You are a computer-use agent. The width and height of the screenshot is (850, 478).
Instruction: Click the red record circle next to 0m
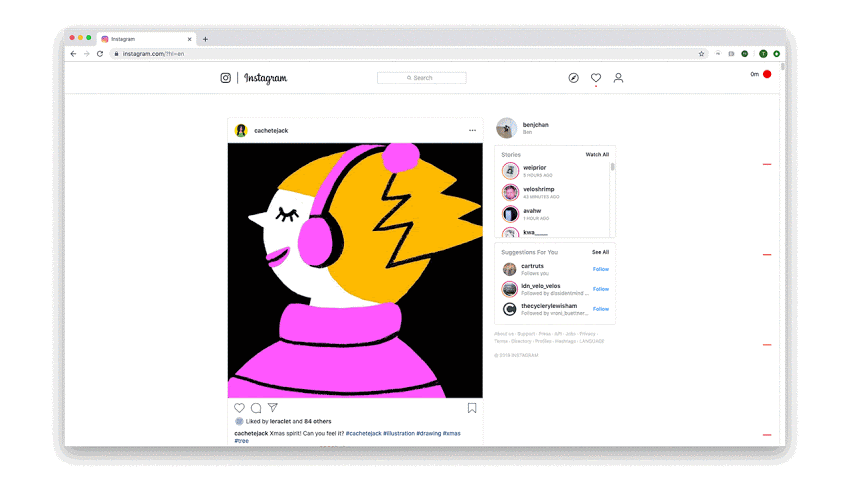coord(767,74)
